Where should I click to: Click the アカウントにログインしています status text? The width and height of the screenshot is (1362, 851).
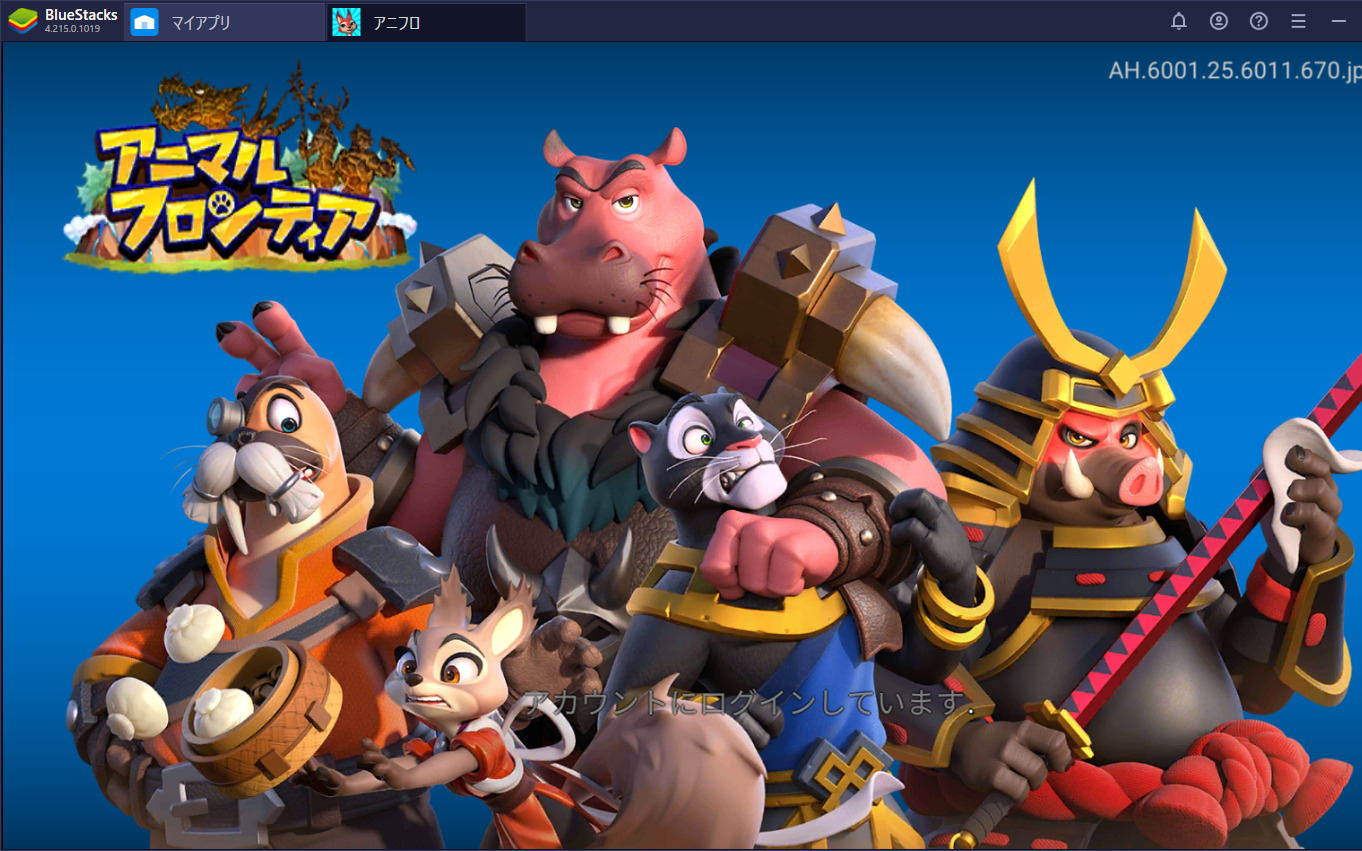point(748,703)
